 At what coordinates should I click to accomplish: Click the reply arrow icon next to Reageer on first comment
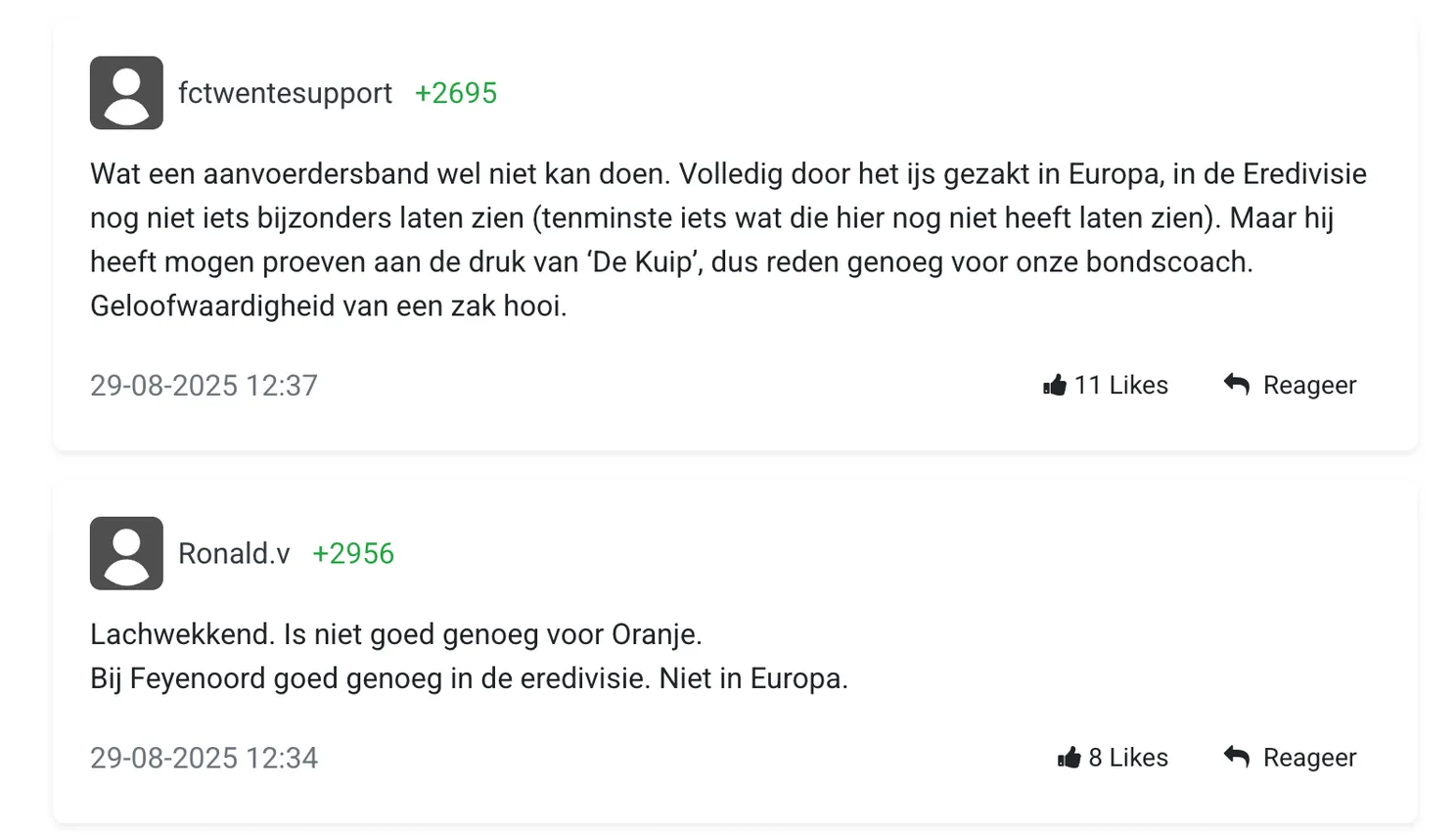[x=1236, y=384]
